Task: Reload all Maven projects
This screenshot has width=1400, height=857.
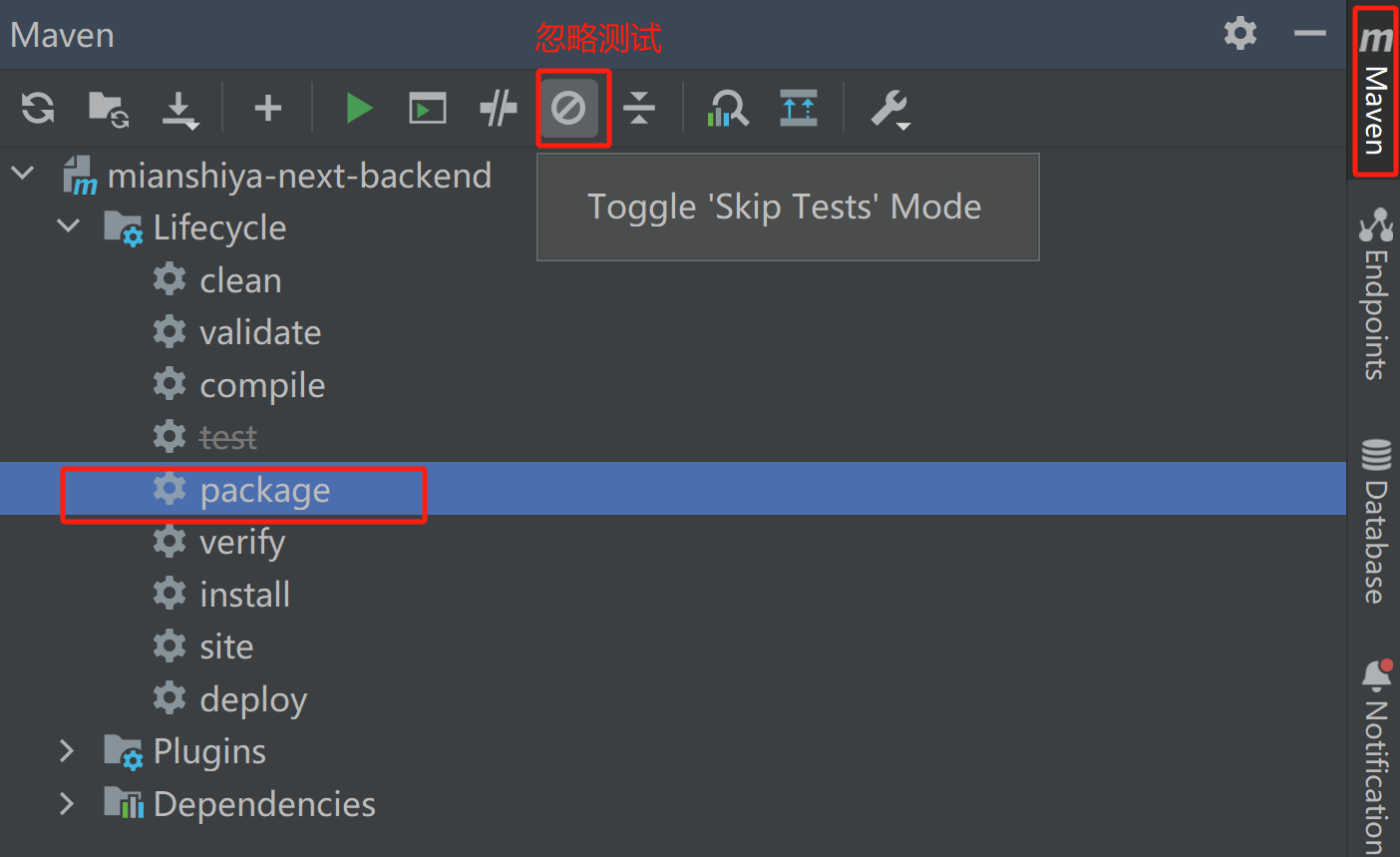Action: point(38,108)
